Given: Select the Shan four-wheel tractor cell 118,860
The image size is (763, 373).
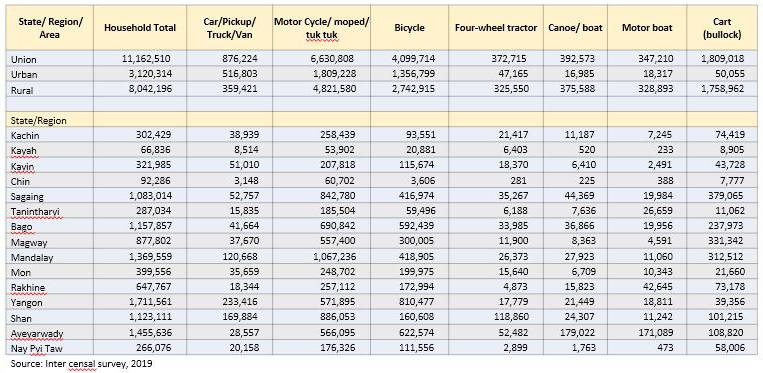Looking at the screenshot, I should [509, 318].
